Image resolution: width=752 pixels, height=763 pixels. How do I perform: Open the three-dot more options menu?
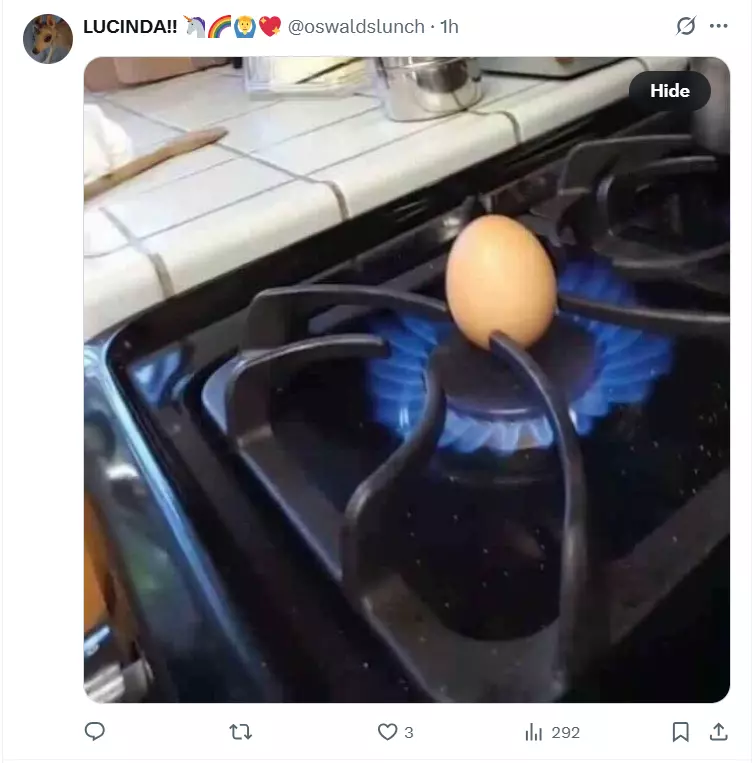718,26
